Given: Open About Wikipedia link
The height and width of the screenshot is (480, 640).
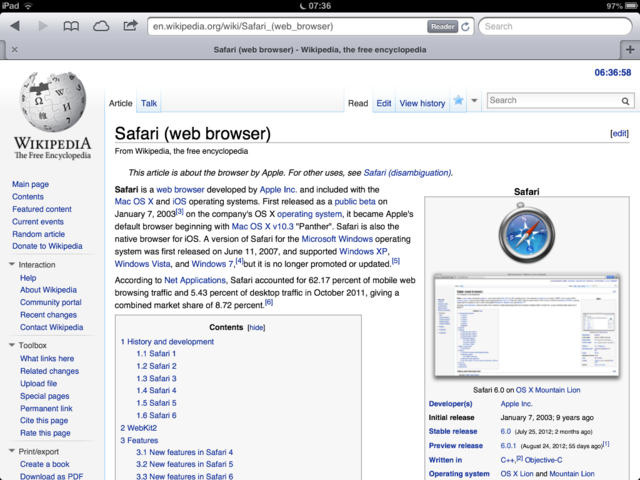Looking at the screenshot, I should [x=48, y=290].
